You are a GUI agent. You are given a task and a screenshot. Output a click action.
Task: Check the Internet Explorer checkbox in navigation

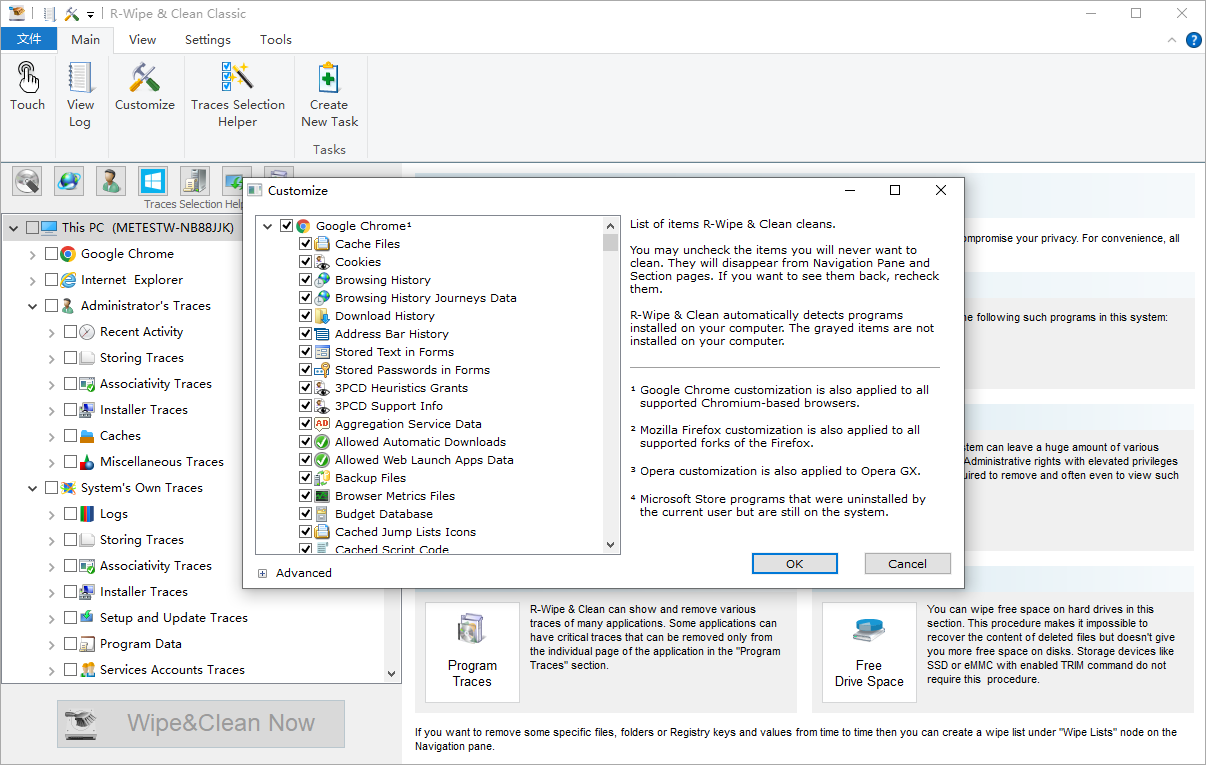coord(52,280)
